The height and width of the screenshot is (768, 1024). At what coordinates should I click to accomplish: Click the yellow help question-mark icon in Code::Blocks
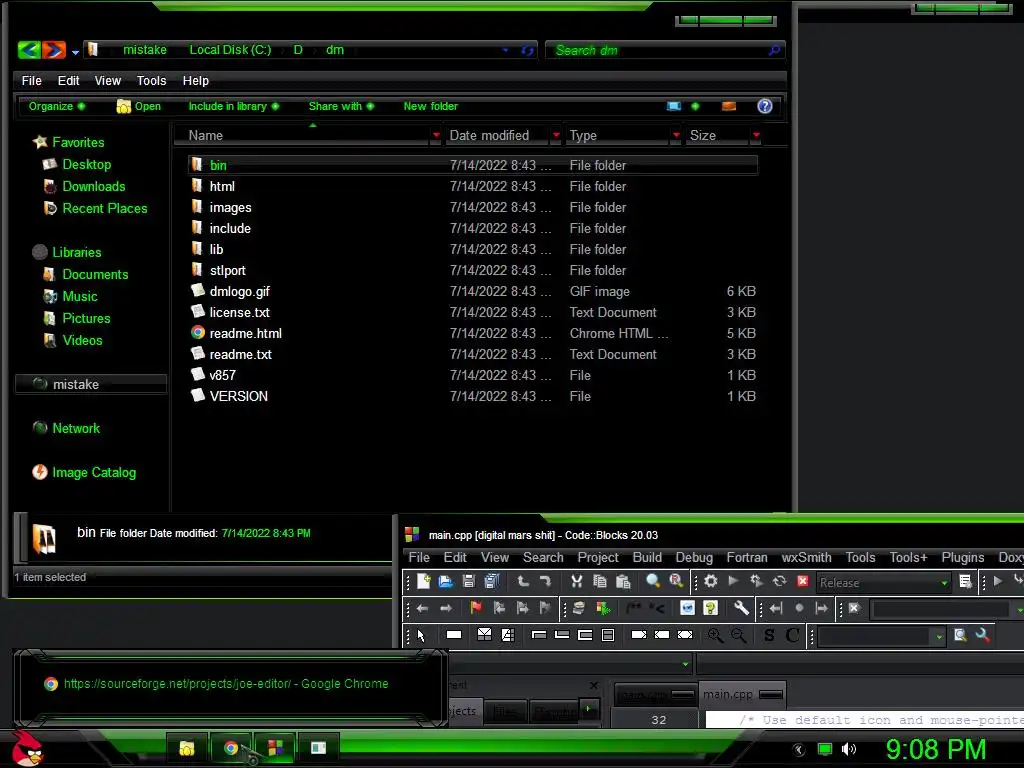(711, 608)
